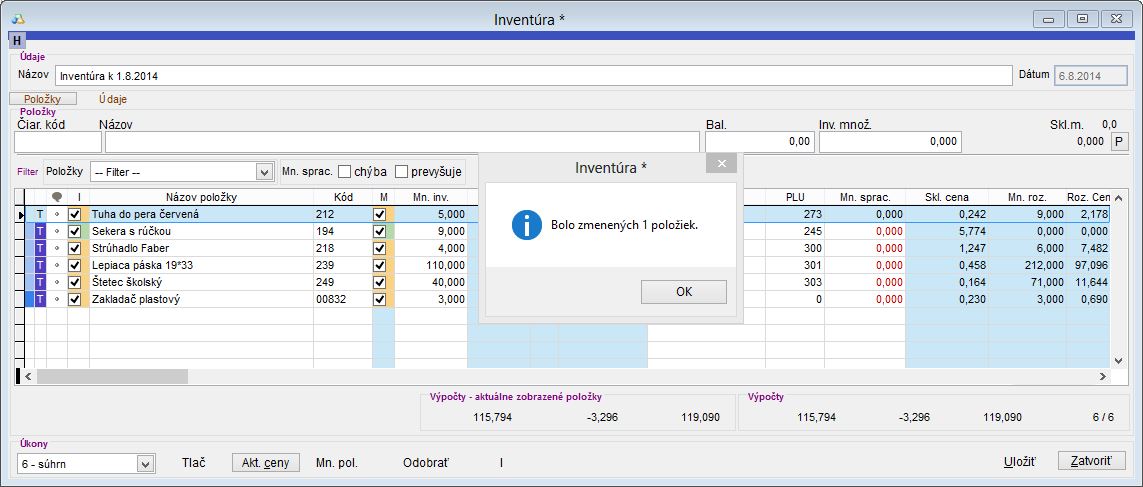
Task: Uncheck the I checkbox for Strúhadlo Faber
Action: pyautogui.click(x=74, y=248)
